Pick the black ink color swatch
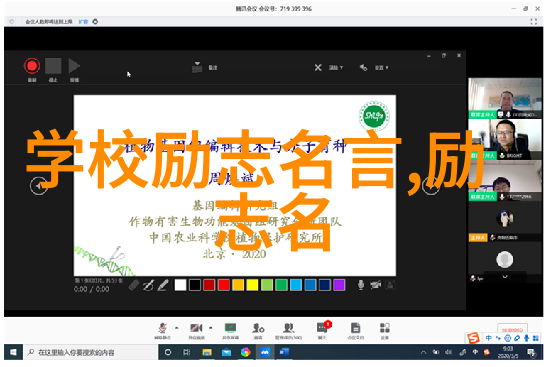Image resolution: width=550 pixels, height=367 pixels. [x=195, y=285]
